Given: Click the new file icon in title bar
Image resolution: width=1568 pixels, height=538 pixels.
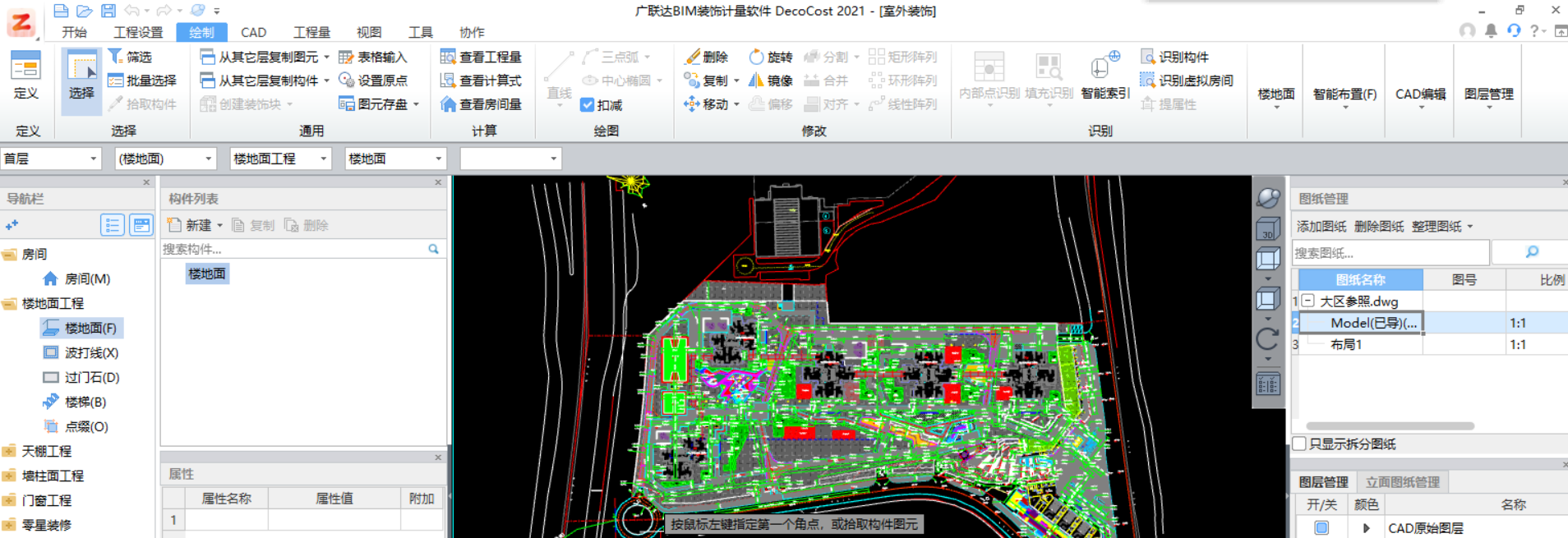Looking at the screenshot, I should 60,11.
